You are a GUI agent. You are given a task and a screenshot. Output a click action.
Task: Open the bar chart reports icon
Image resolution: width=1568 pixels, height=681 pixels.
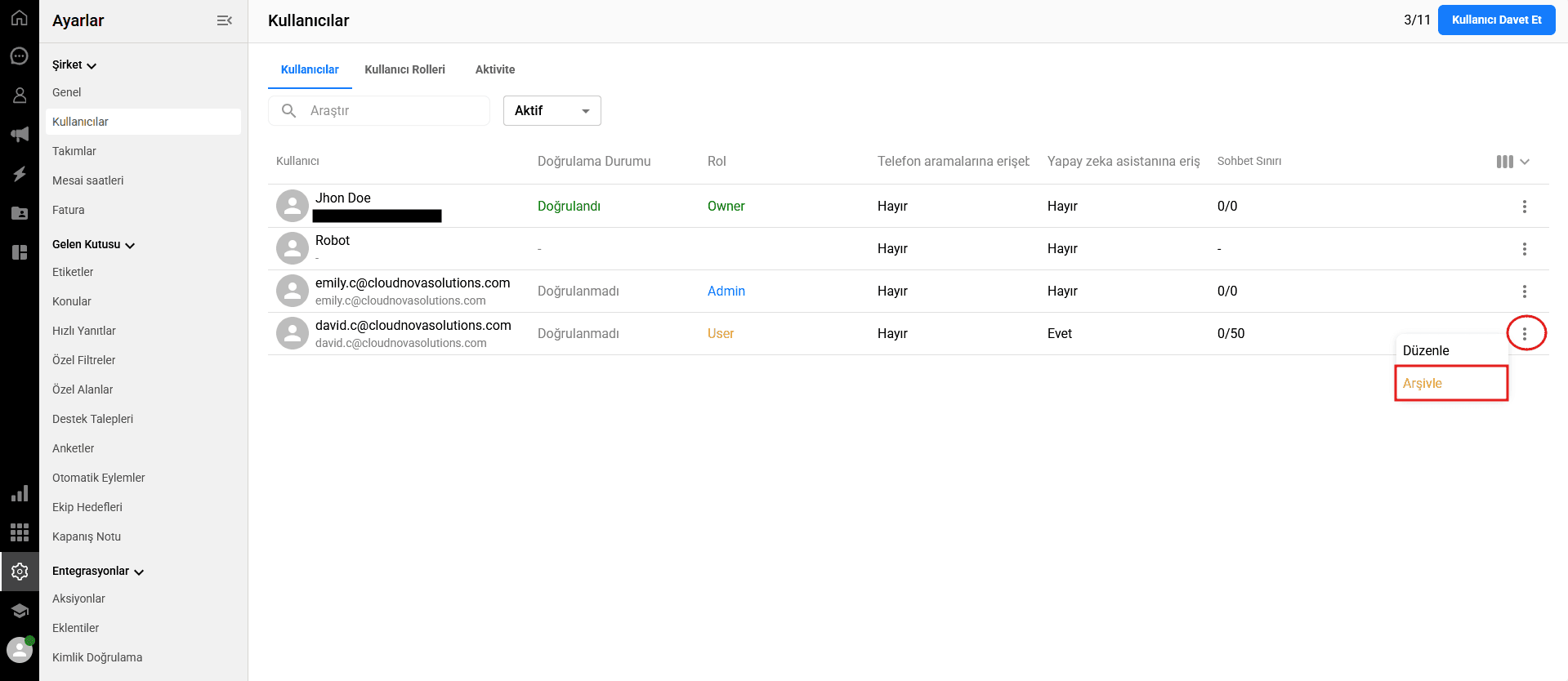click(x=20, y=493)
